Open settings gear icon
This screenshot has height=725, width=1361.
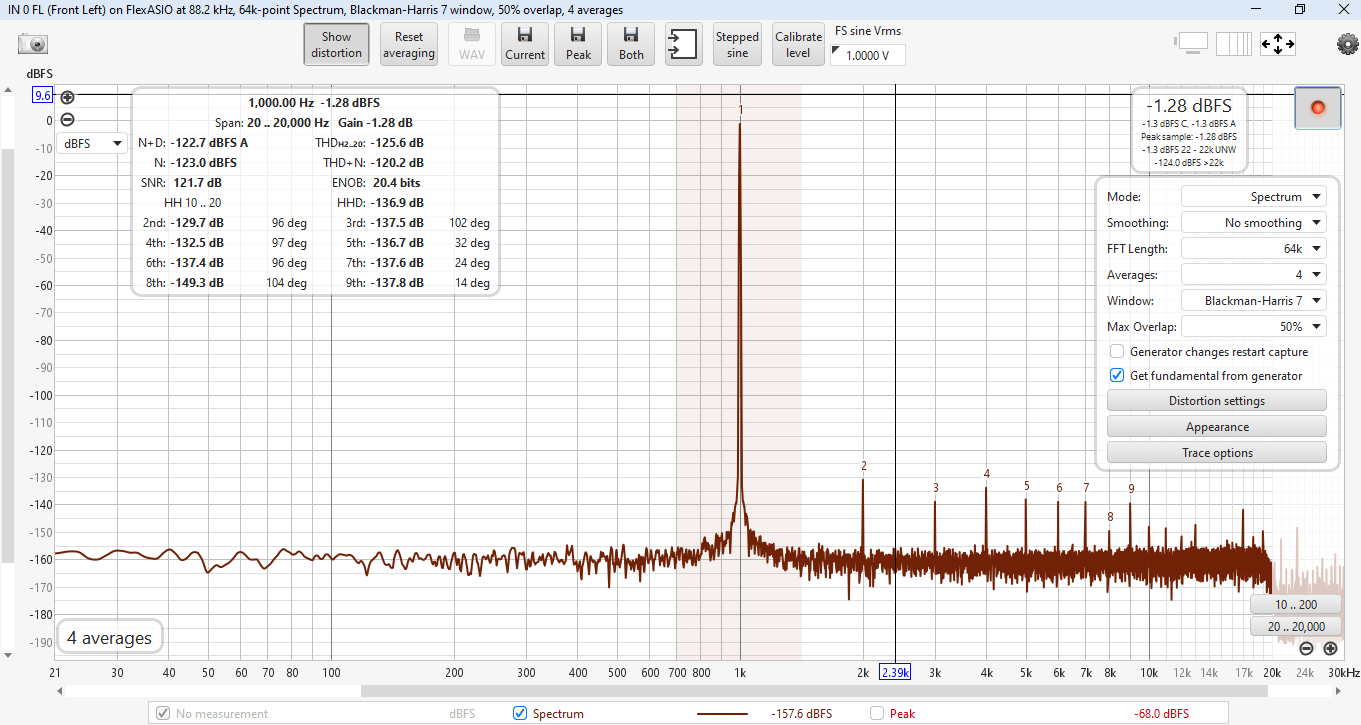(1347, 44)
